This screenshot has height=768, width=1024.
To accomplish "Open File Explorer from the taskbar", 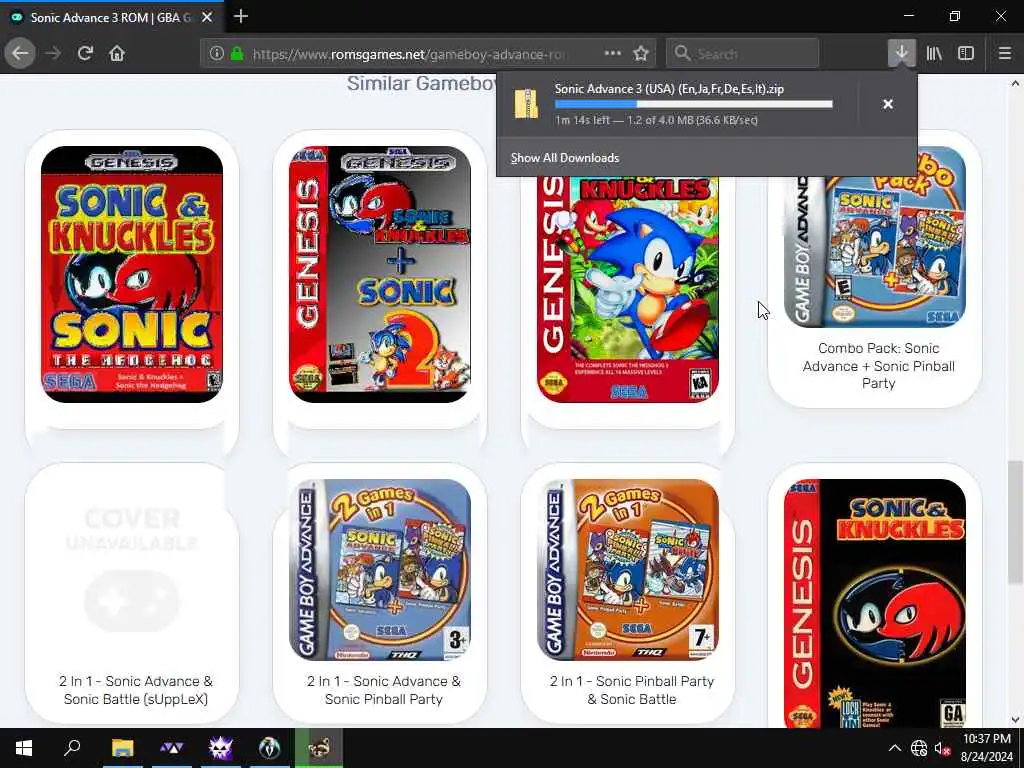I will click(122, 748).
